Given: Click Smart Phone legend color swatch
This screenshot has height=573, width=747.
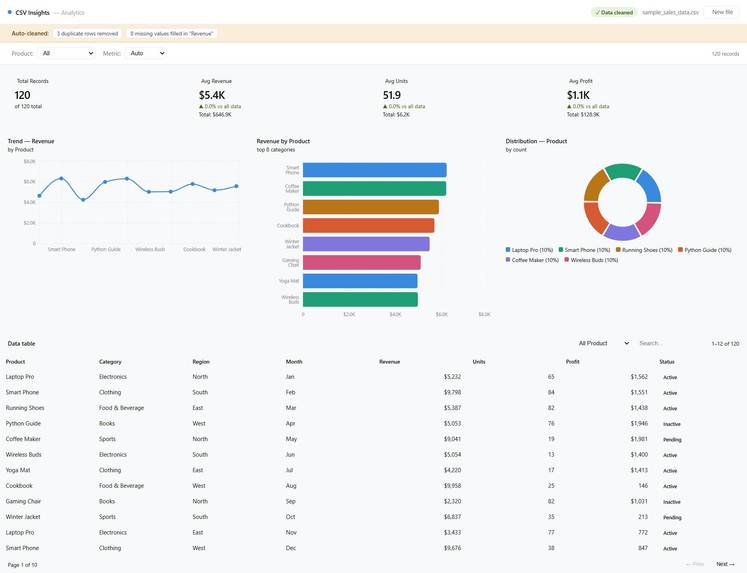Looking at the screenshot, I should click(x=561, y=250).
